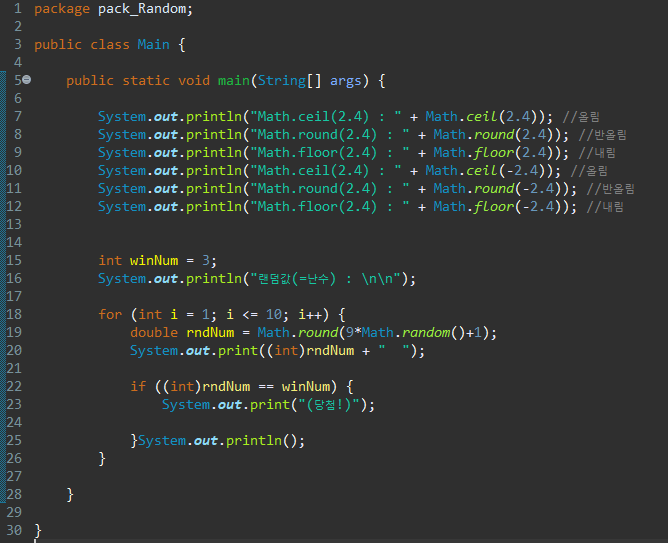
Task: Click the closing brace on line 30
Action: tap(38, 531)
